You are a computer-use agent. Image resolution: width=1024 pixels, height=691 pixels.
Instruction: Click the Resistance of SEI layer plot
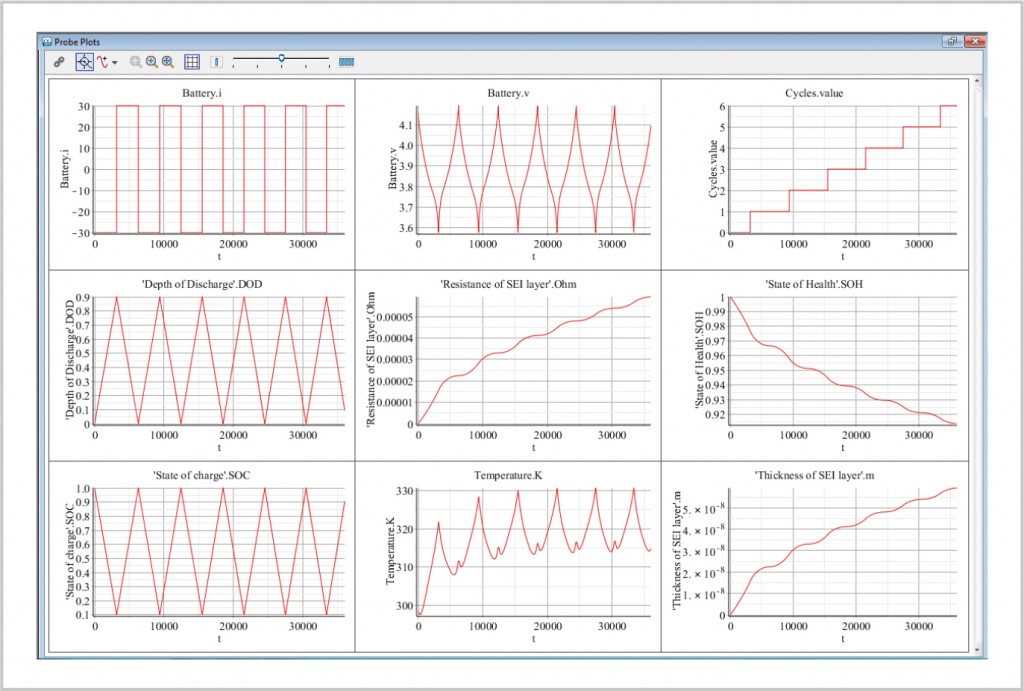[x=534, y=361]
